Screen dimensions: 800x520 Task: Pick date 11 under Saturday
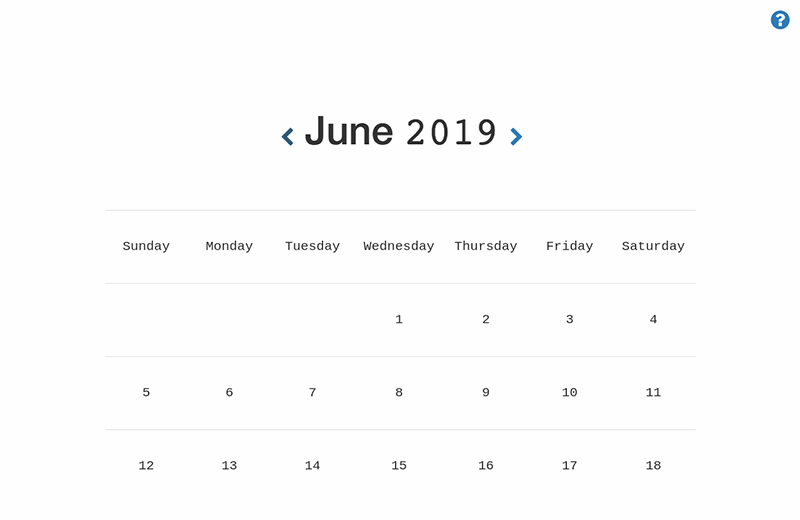tap(653, 392)
